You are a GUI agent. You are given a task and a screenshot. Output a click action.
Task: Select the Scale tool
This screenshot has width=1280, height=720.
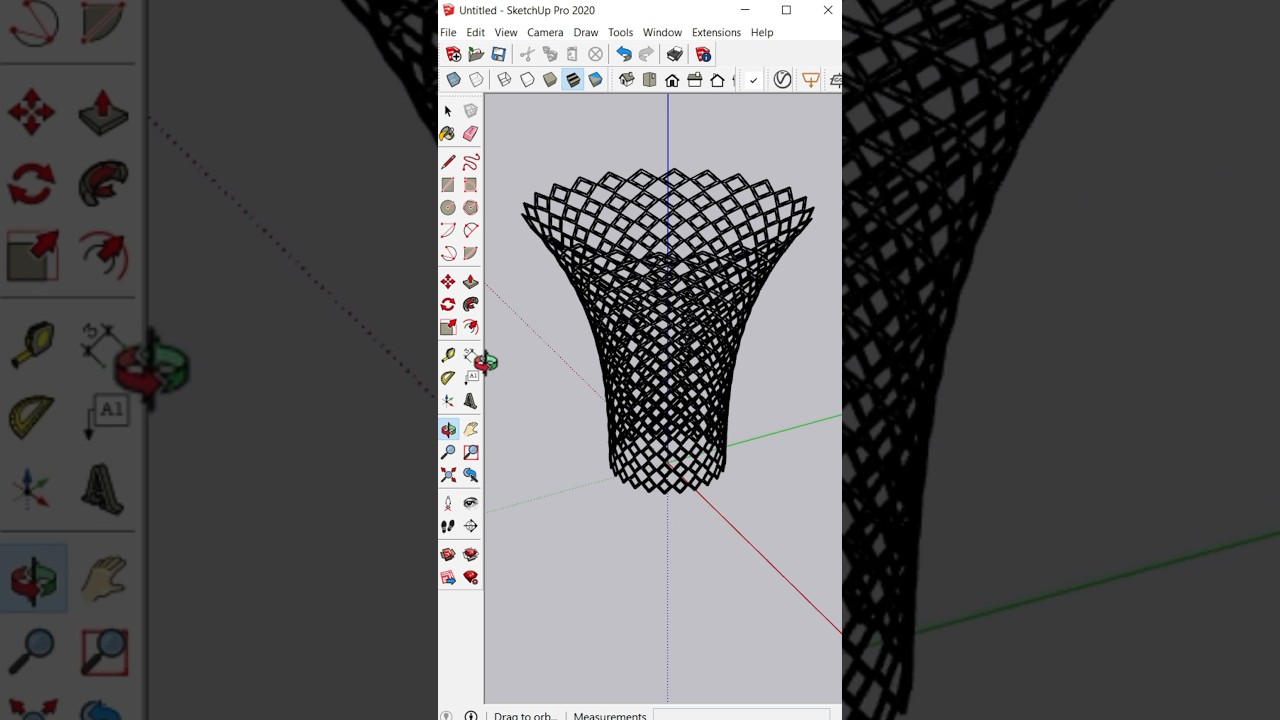pos(448,328)
